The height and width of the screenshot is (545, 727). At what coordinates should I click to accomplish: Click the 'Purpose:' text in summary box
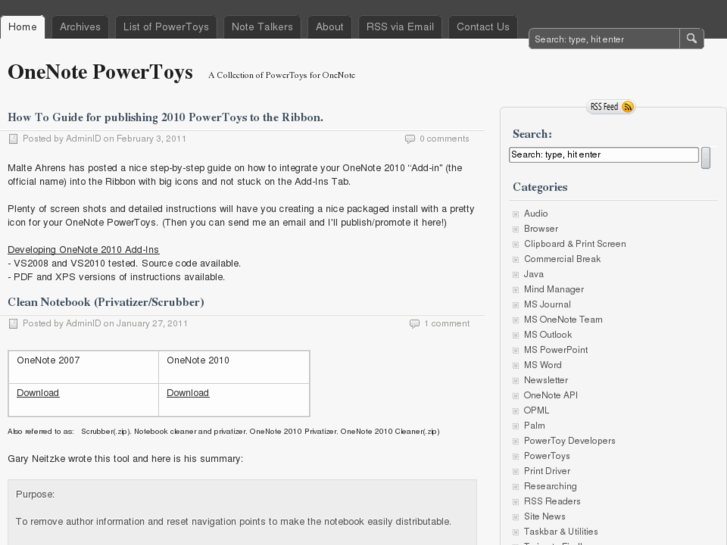click(35, 494)
